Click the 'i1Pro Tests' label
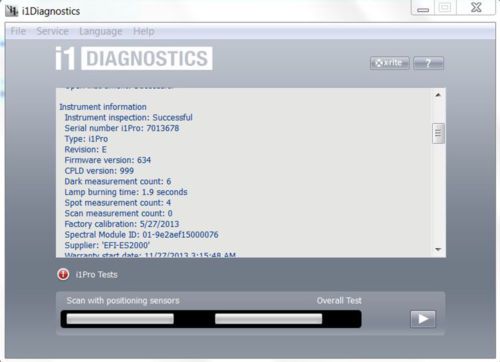 pyautogui.click(x=97, y=275)
